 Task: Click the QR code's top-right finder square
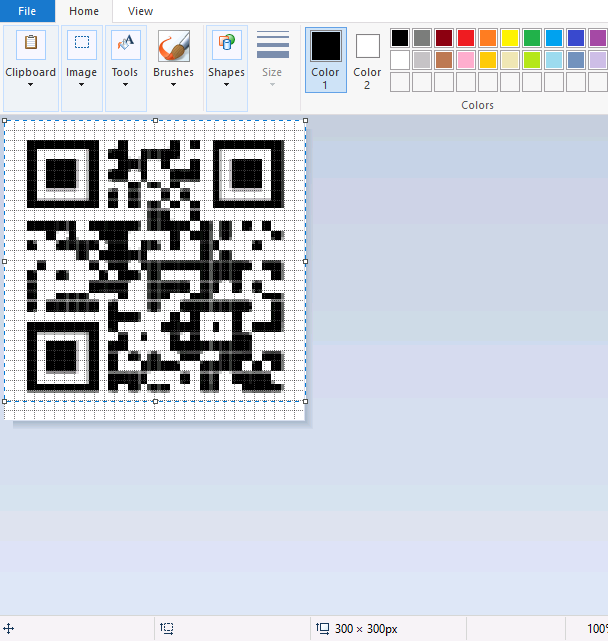(248, 174)
